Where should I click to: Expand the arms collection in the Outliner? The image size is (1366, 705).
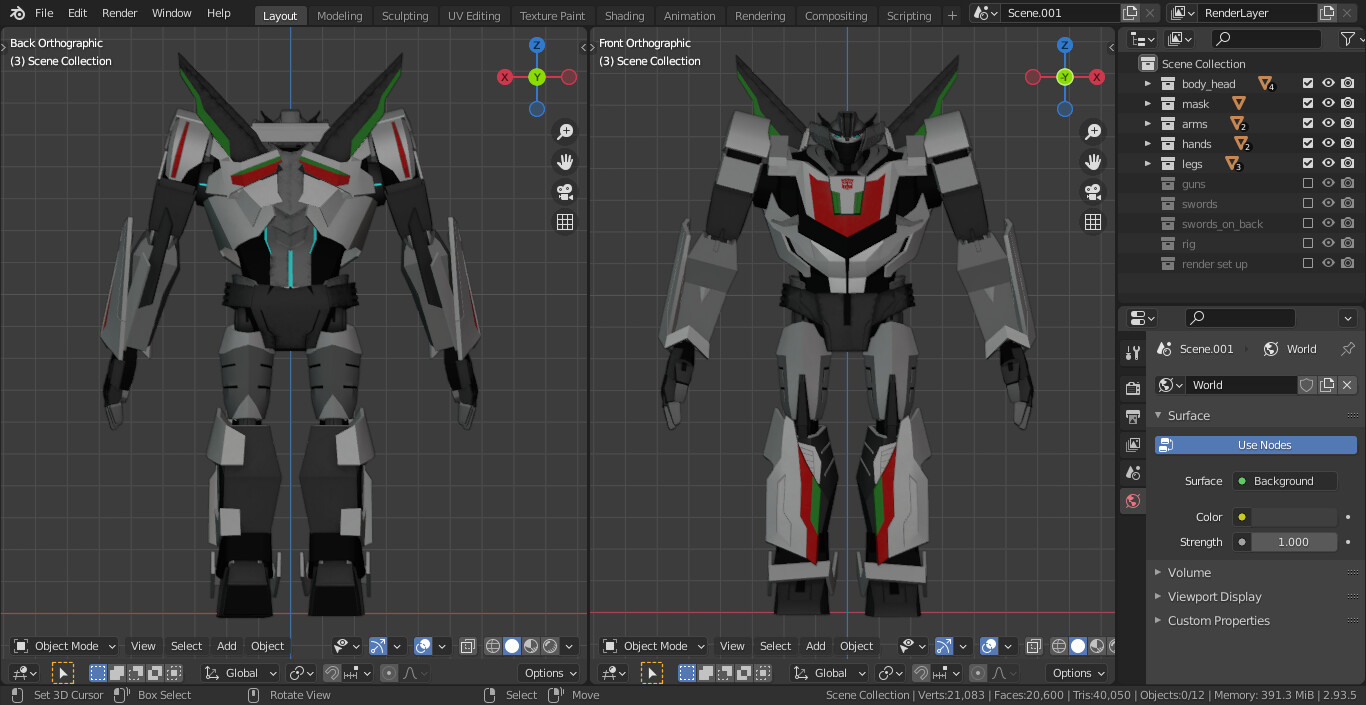pos(1146,123)
